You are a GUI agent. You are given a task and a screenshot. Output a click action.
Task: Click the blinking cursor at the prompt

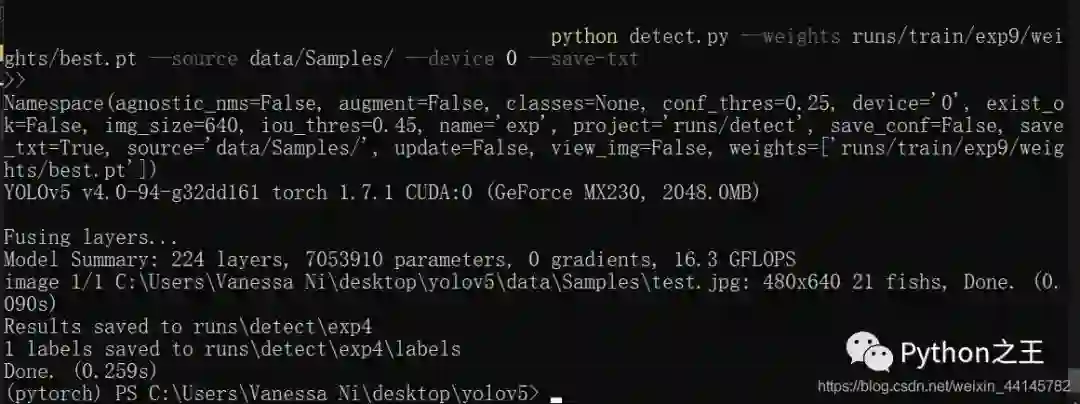556,398
